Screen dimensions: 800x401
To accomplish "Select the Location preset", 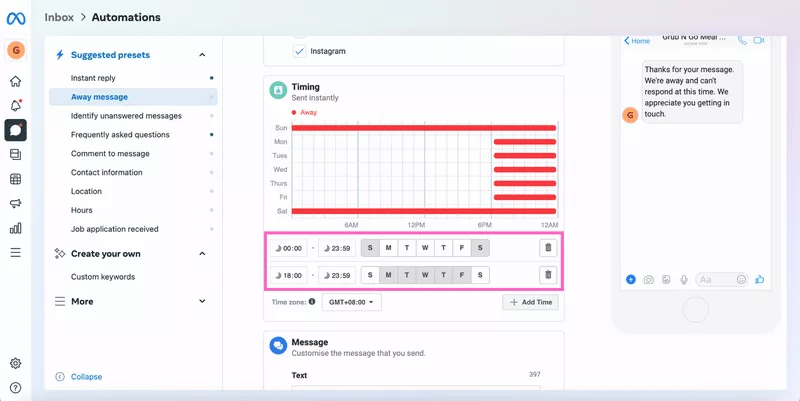I will pyautogui.click(x=133, y=191).
